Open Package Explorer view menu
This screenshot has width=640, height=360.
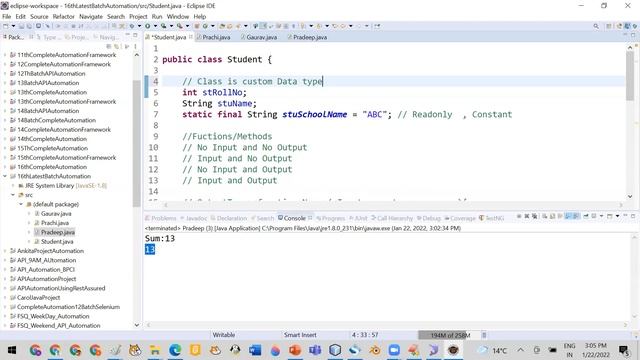(x=135, y=47)
